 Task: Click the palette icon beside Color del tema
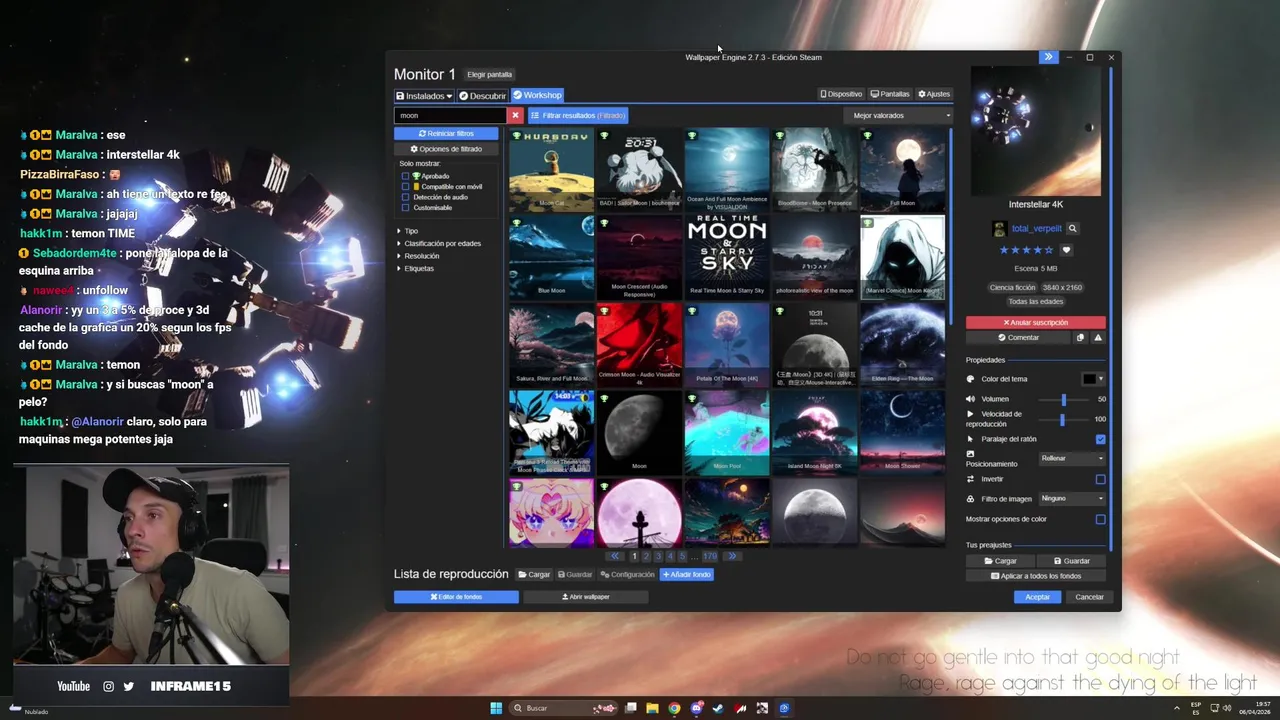coord(970,379)
